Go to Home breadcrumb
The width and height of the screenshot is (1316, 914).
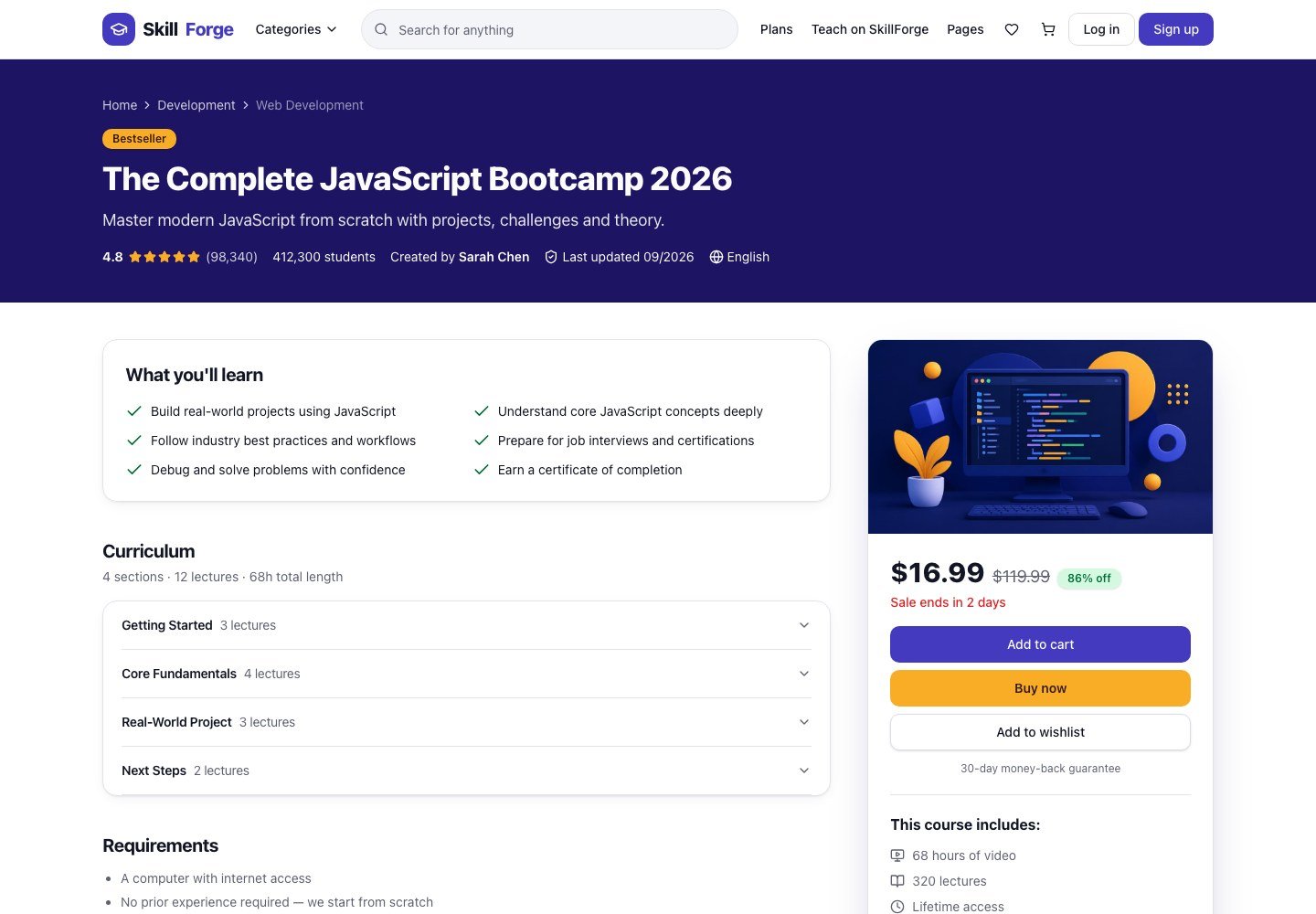point(120,105)
